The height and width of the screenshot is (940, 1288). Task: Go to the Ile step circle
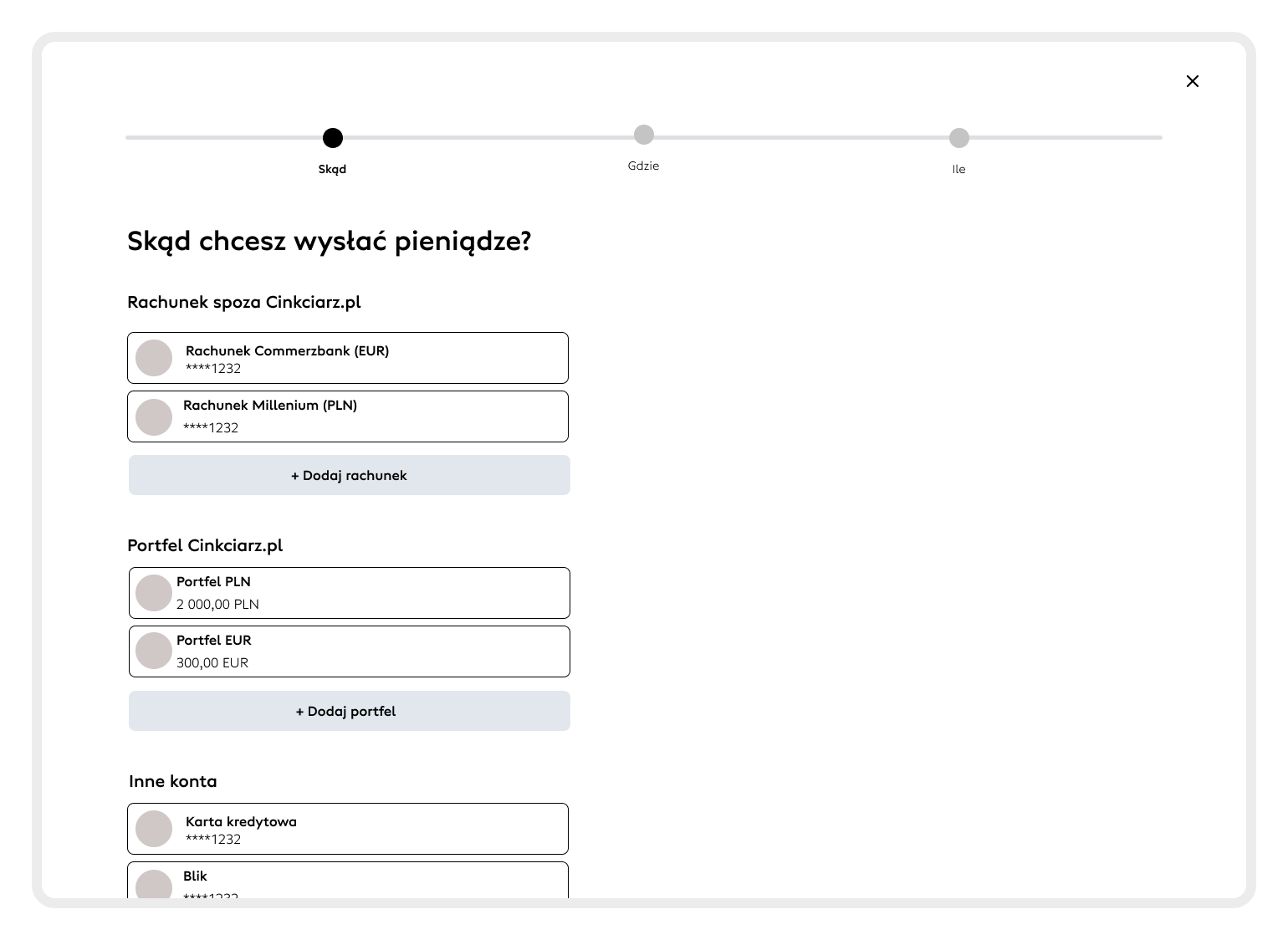pos(959,138)
